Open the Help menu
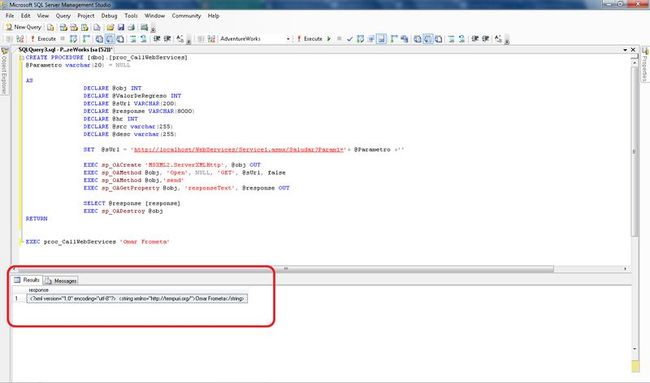Image resolution: width=650 pixels, height=383 pixels. [213, 16]
